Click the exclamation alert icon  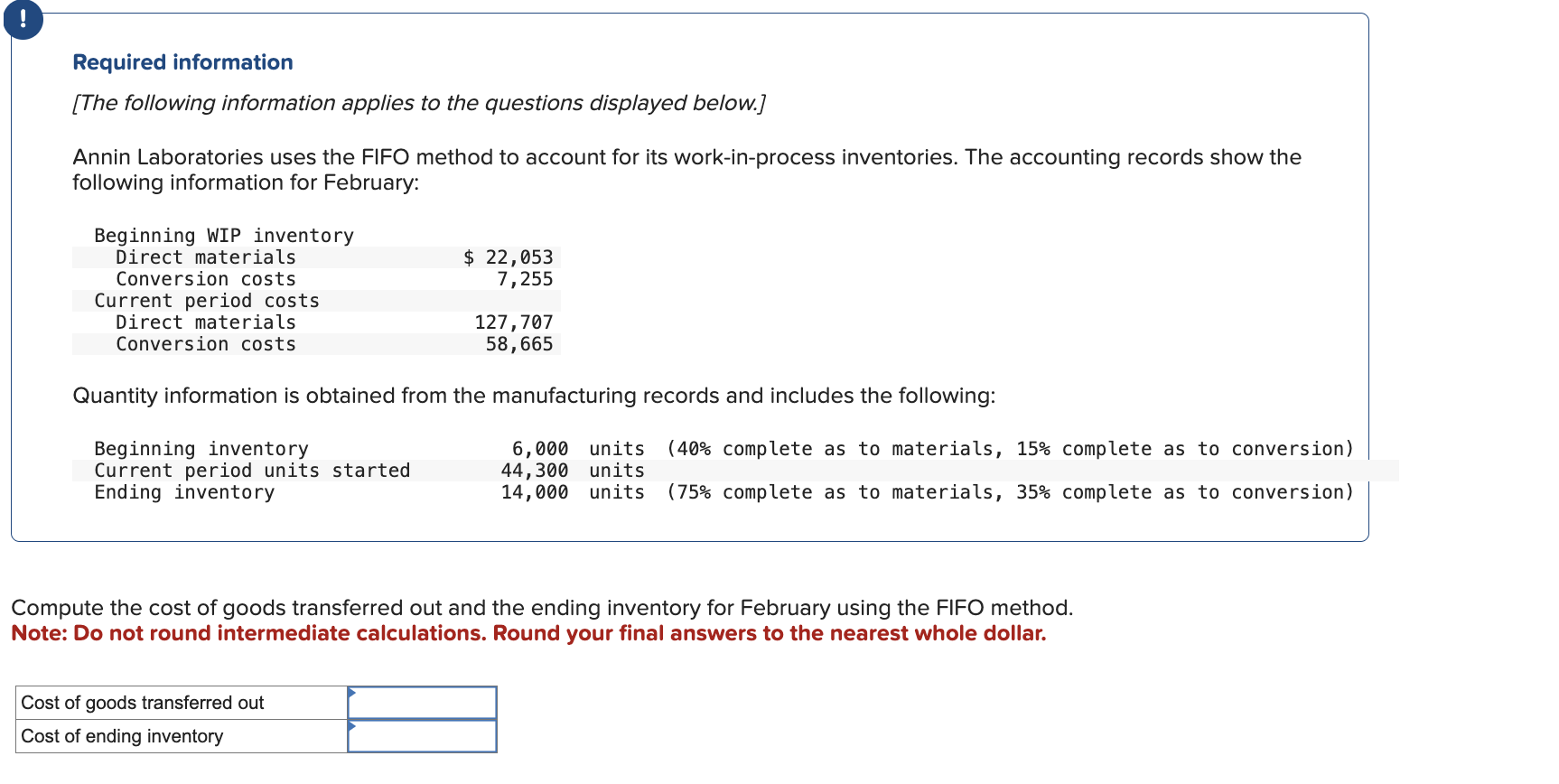pos(23,19)
